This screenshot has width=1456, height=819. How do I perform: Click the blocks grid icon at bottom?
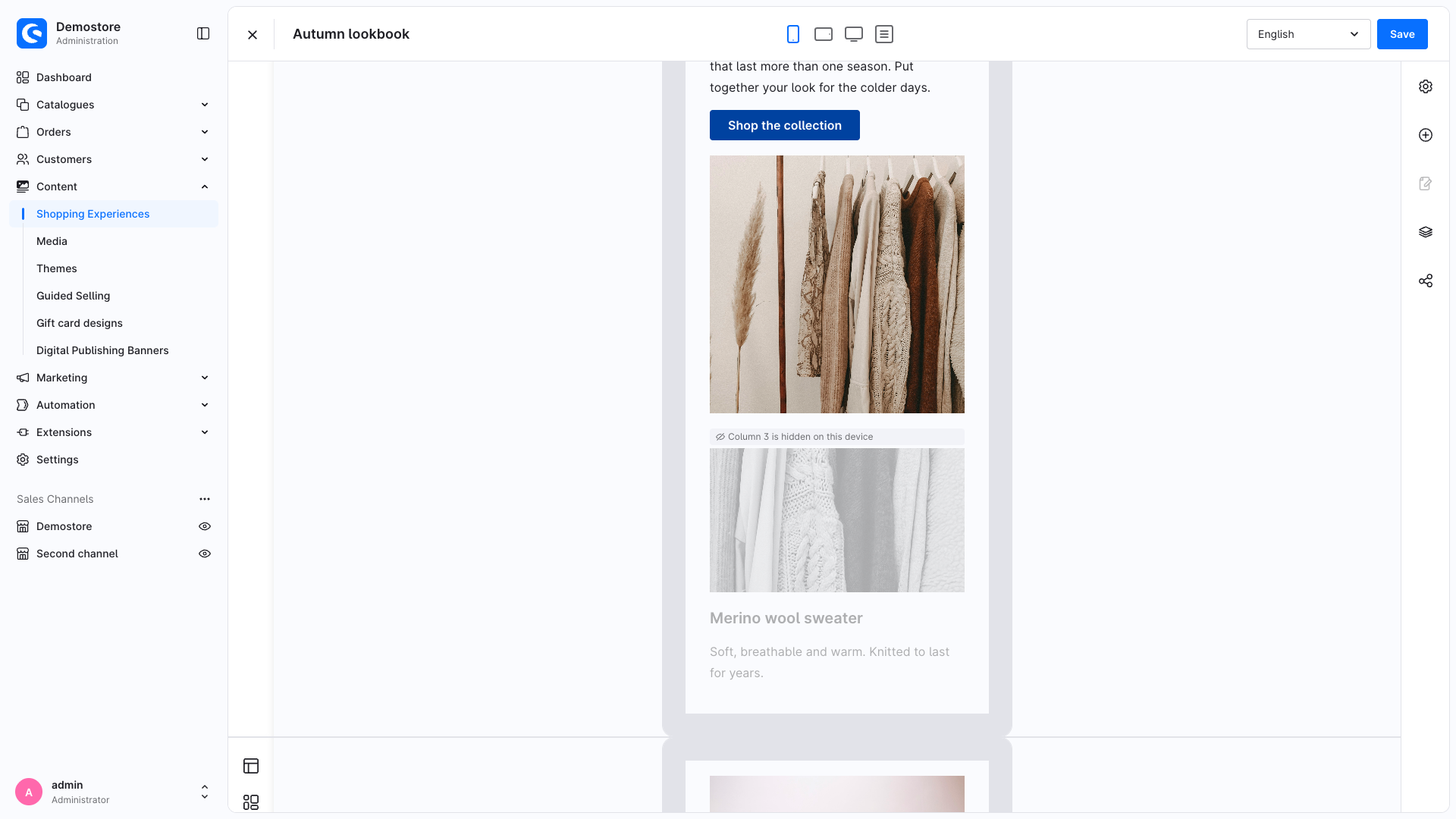(x=251, y=802)
